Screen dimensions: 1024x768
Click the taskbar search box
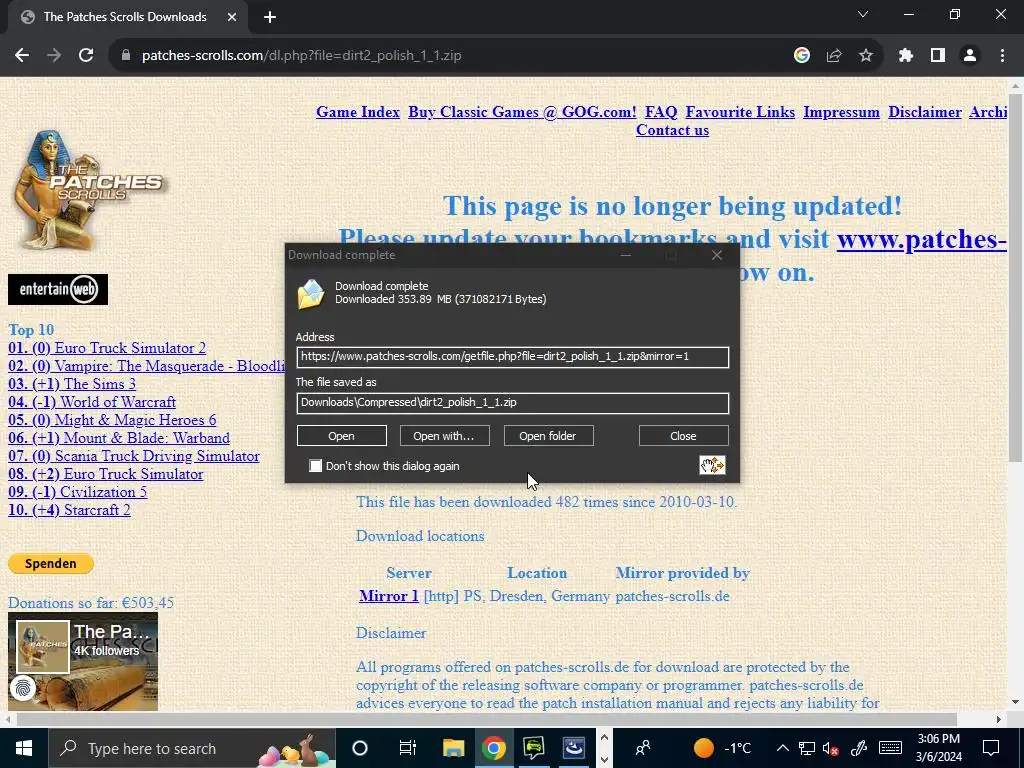pos(193,748)
